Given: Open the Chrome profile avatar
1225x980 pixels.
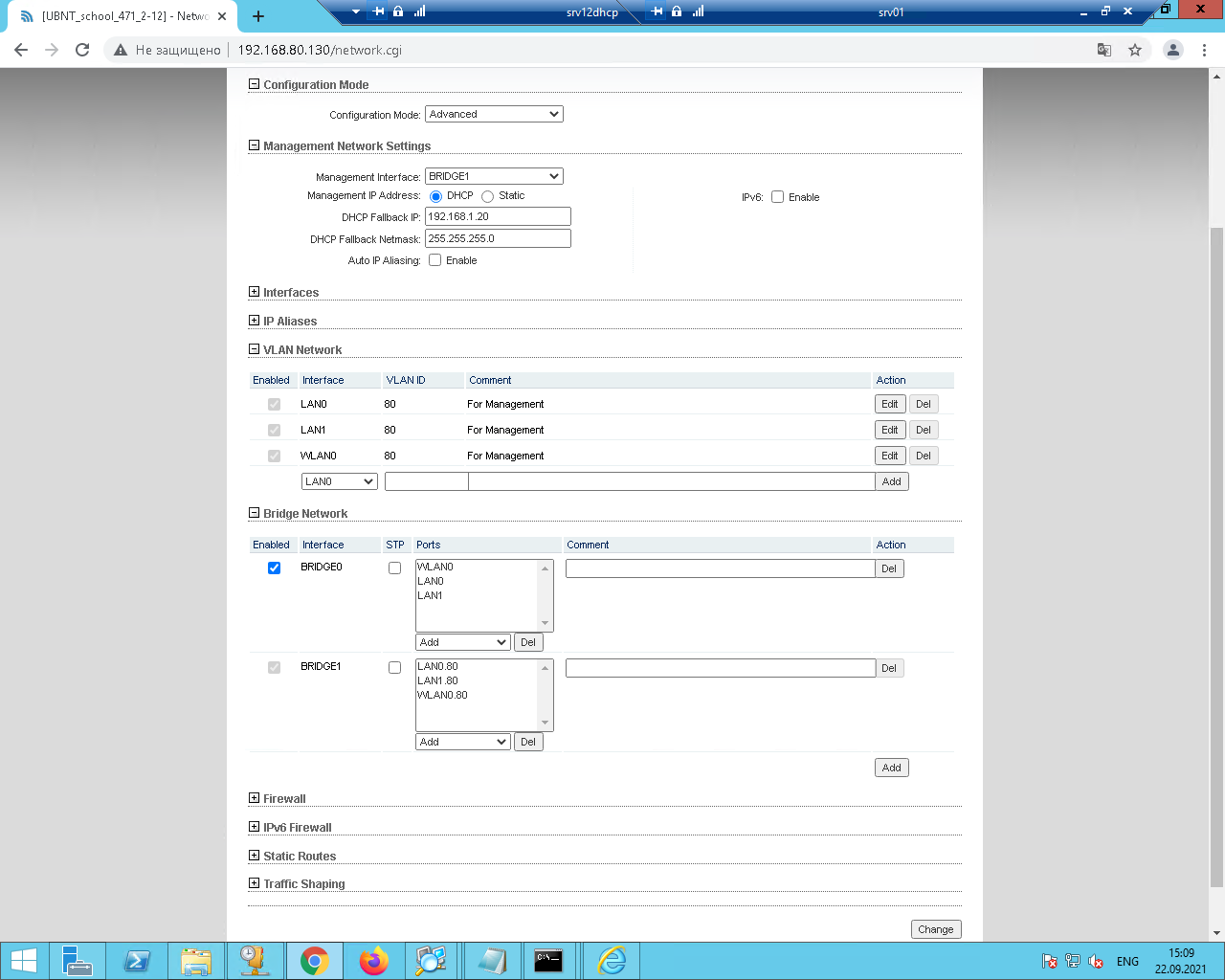Looking at the screenshot, I should tap(1173, 50).
